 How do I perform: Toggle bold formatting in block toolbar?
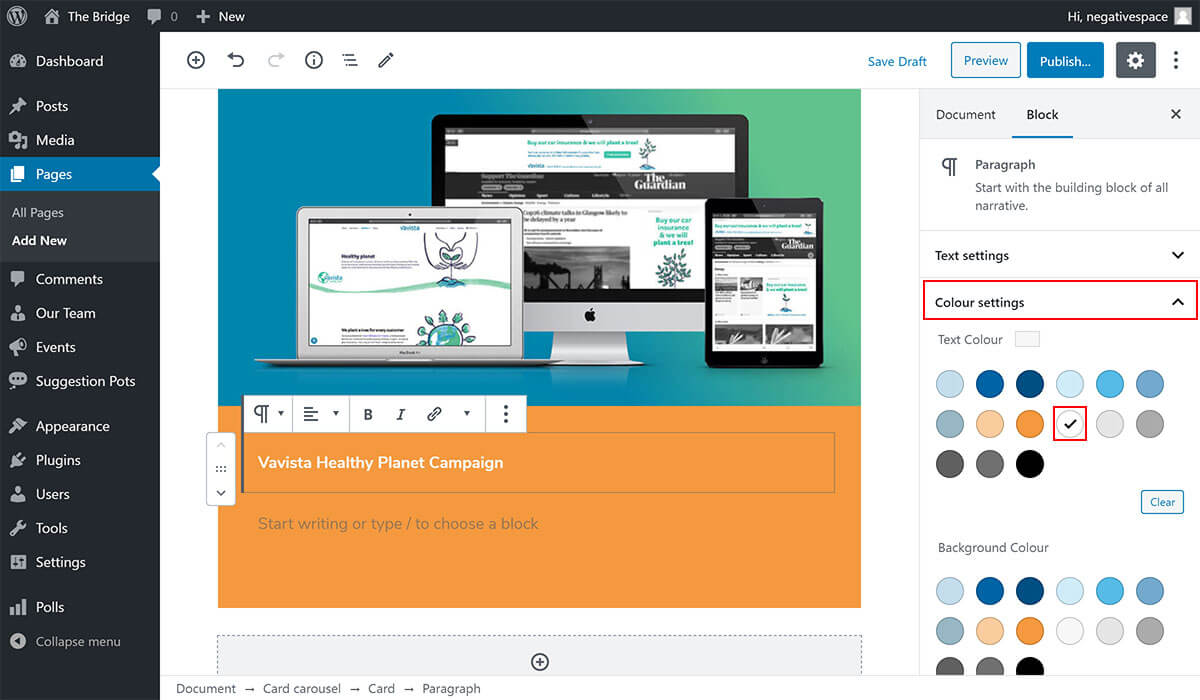(368, 414)
